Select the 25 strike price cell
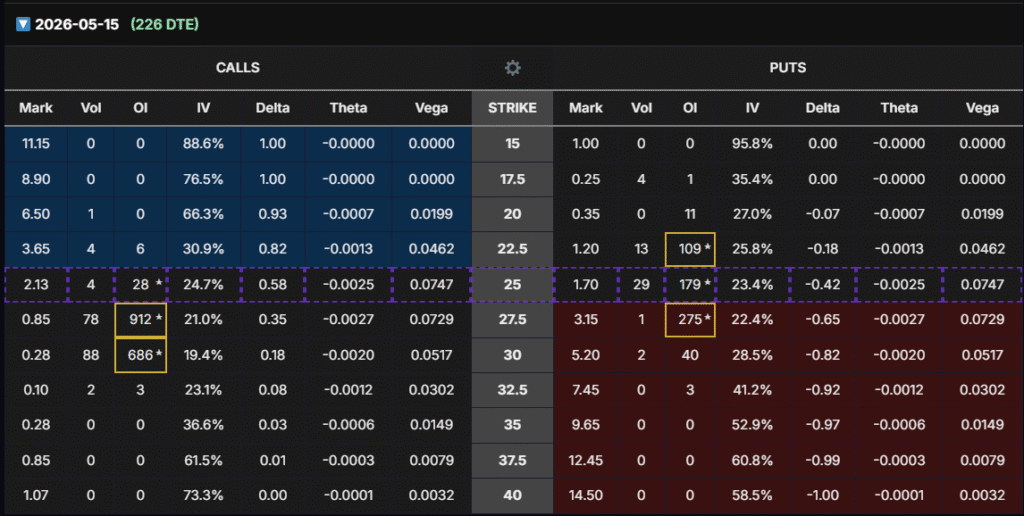The width and height of the screenshot is (1024, 516). click(512, 284)
